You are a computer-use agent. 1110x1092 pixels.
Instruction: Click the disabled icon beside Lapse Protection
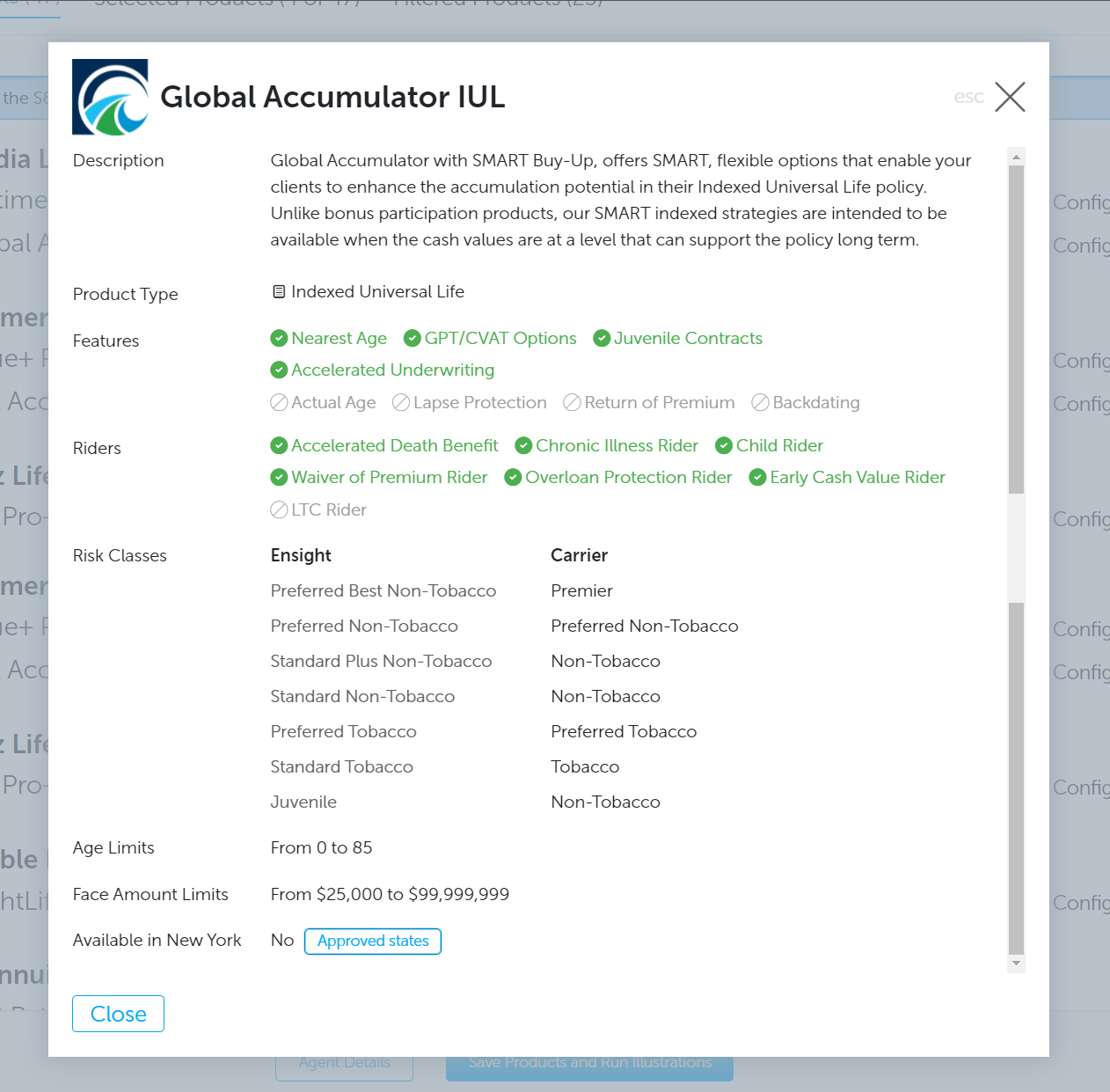(x=401, y=402)
